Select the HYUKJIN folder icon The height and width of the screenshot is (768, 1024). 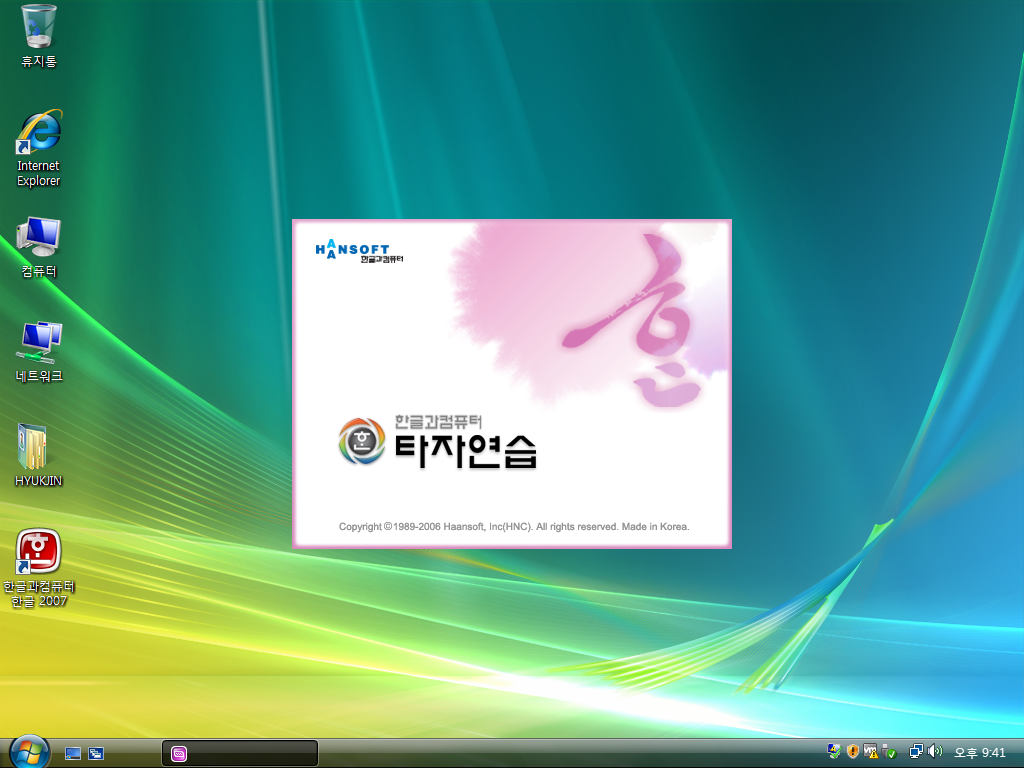[x=39, y=456]
